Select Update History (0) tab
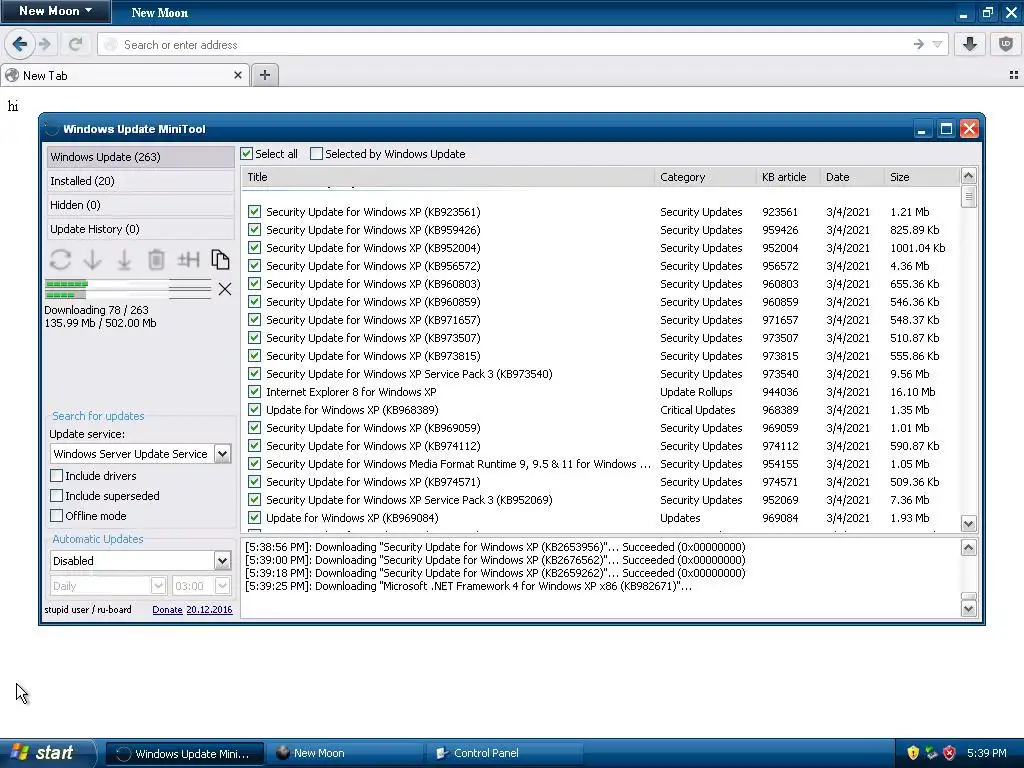Image resolution: width=1024 pixels, height=768 pixels. [140, 229]
